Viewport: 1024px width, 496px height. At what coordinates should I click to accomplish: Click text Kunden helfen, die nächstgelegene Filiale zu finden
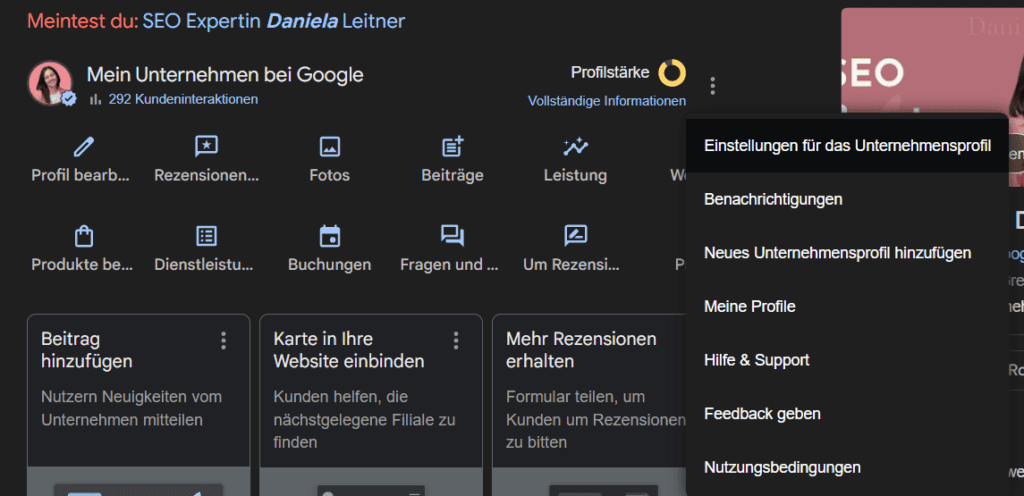click(x=364, y=420)
